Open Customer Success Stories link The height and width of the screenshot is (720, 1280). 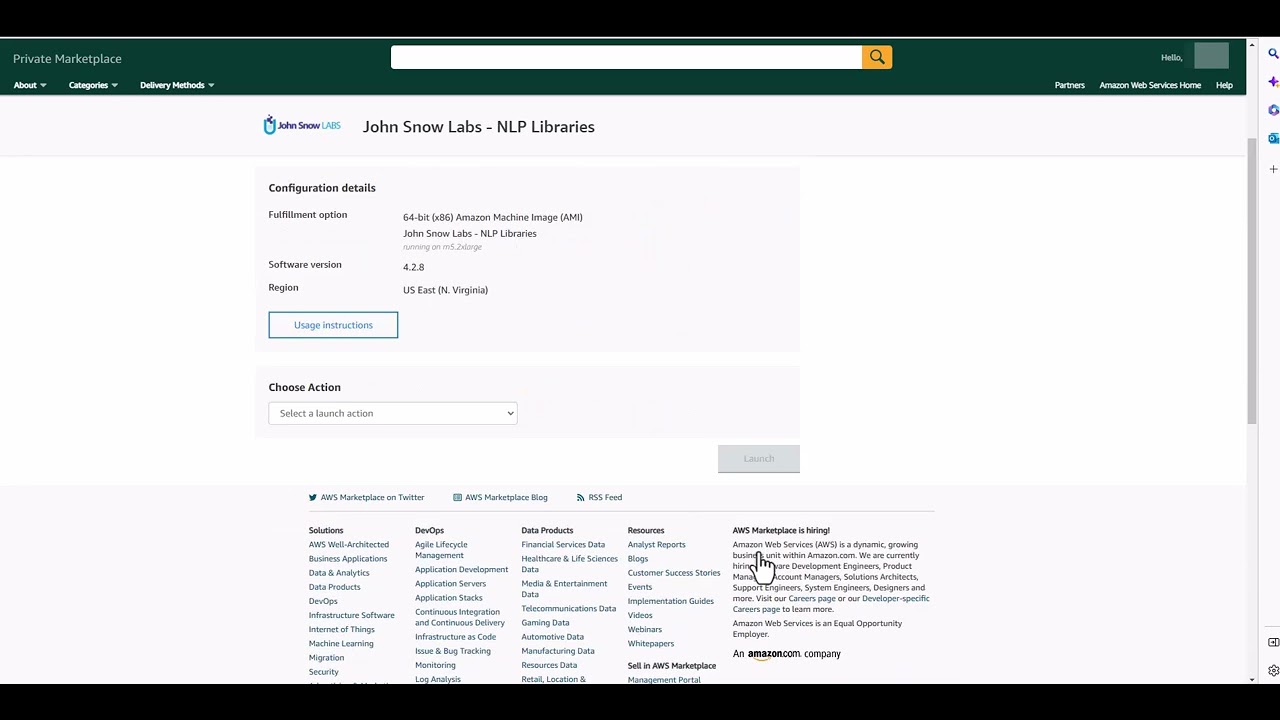[x=674, y=573]
